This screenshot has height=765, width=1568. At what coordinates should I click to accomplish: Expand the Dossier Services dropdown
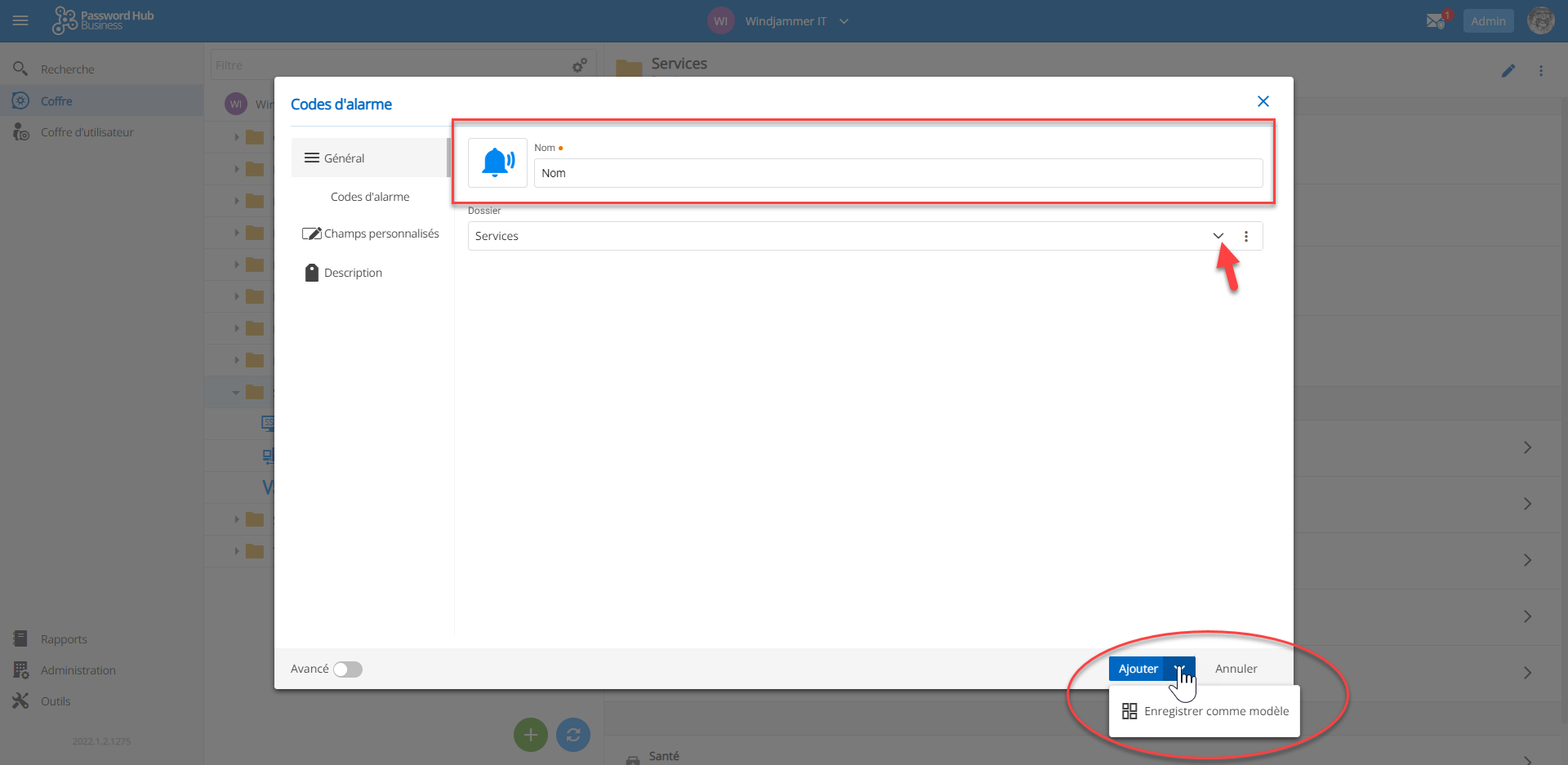tap(1218, 236)
